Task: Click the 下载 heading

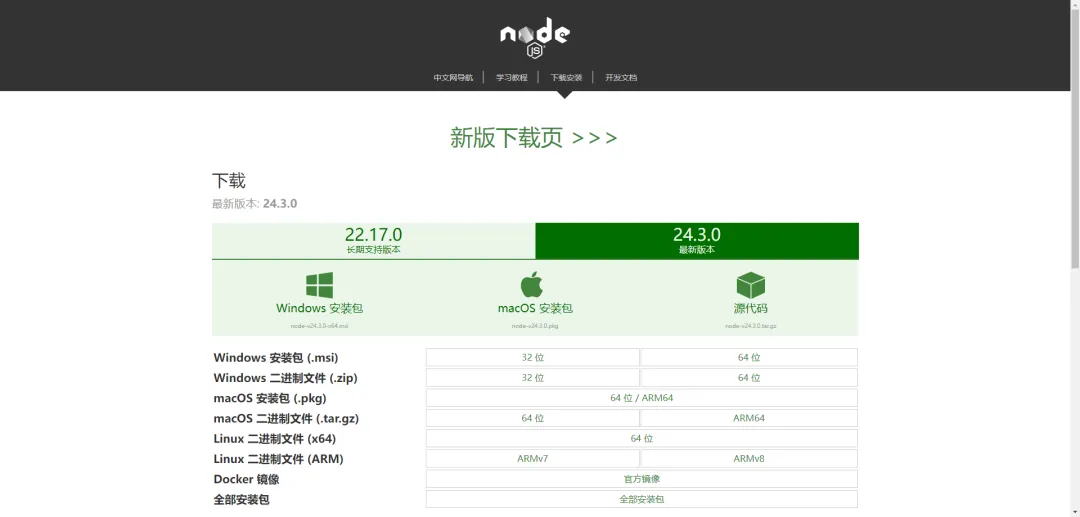Action: click(229, 181)
